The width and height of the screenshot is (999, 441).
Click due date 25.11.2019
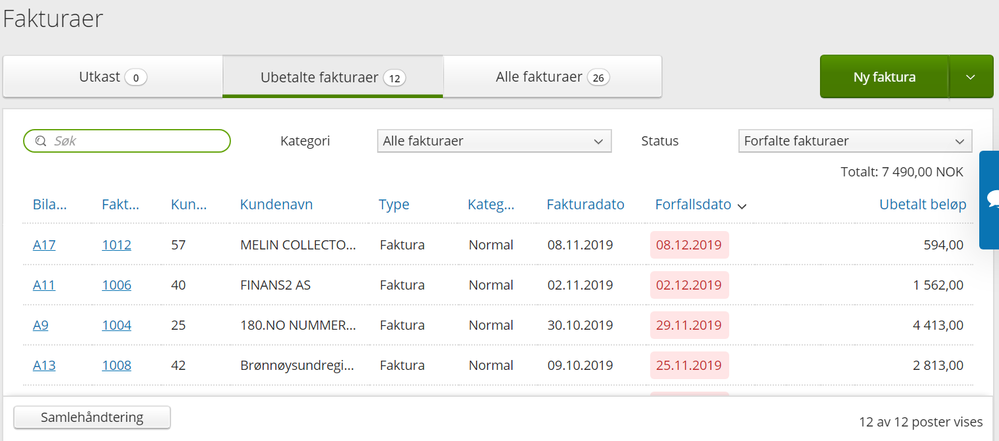pyautogui.click(x=689, y=365)
